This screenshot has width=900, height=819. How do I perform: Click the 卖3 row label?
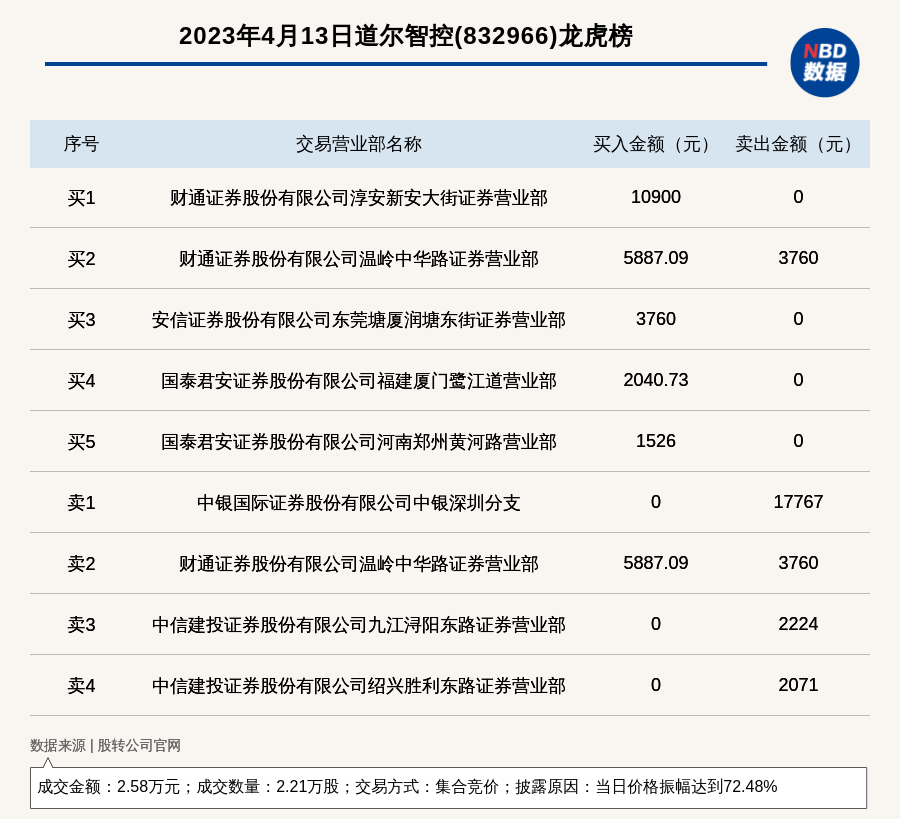[81, 624]
